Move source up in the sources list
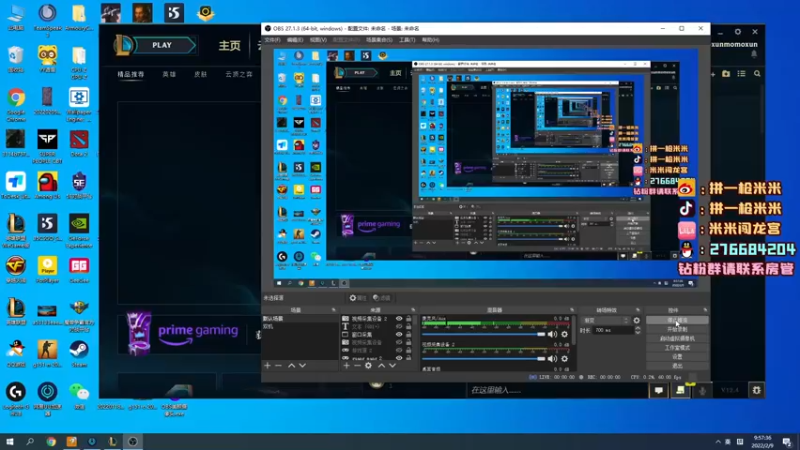 pyautogui.click(x=381, y=365)
